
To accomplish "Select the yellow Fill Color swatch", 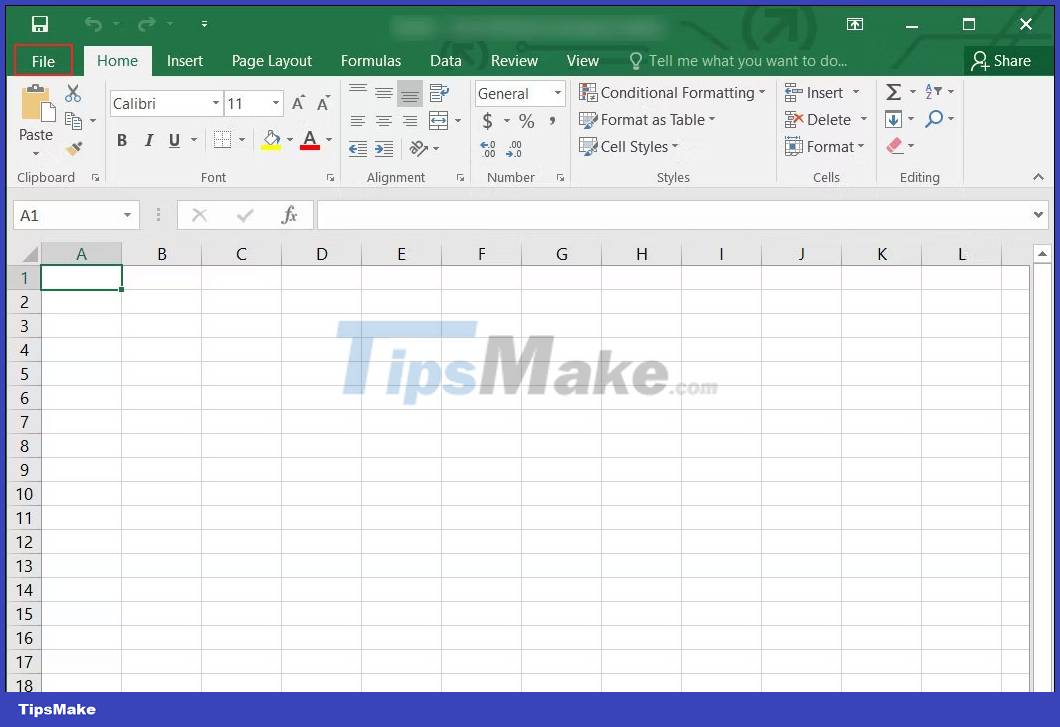I will click(x=271, y=147).
